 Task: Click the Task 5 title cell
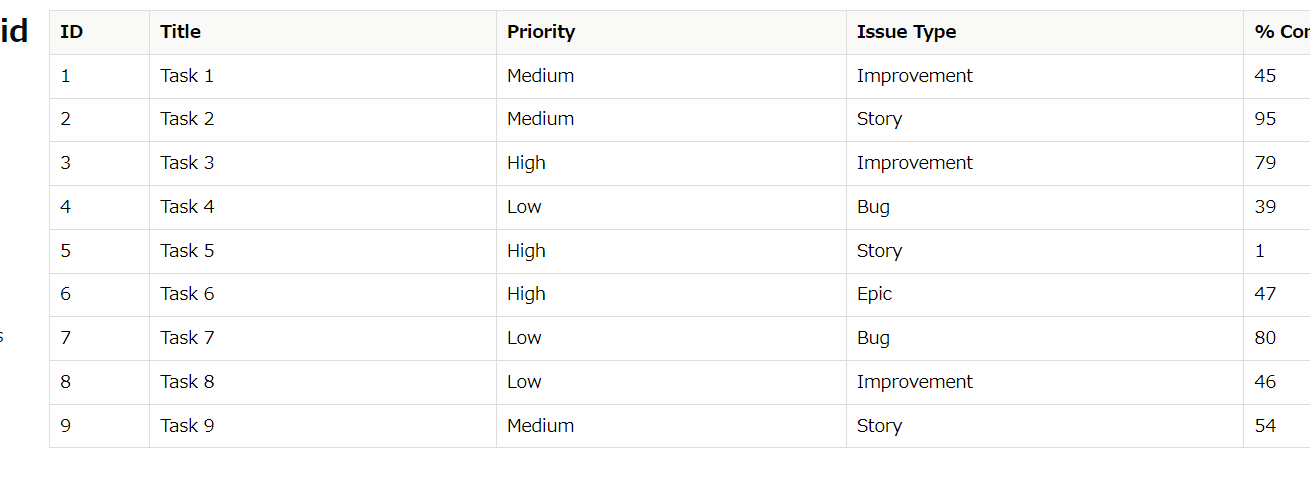[x=187, y=251]
